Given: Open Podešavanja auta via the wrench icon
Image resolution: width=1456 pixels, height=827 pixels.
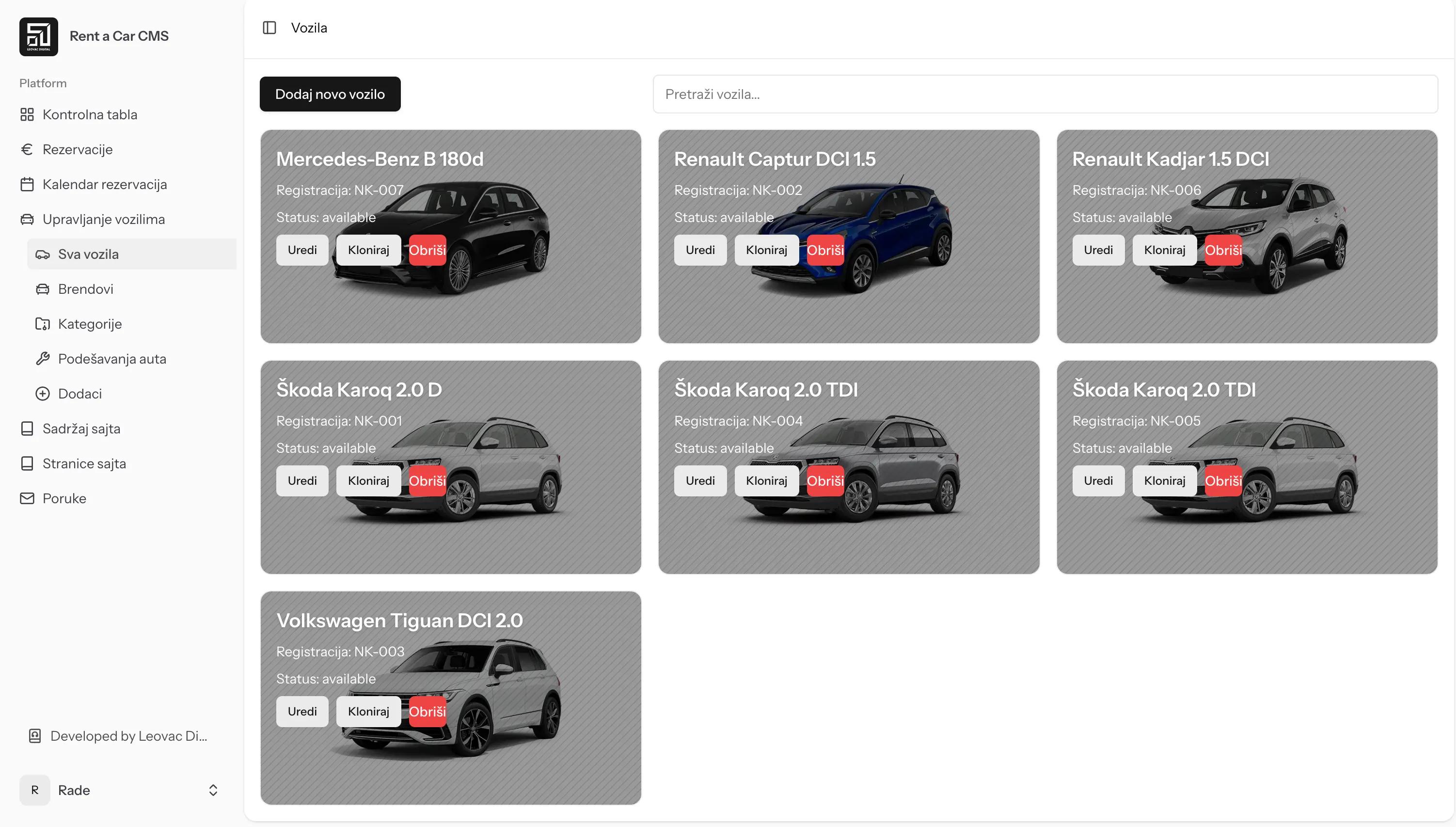Looking at the screenshot, I should (x=43, y=358).
